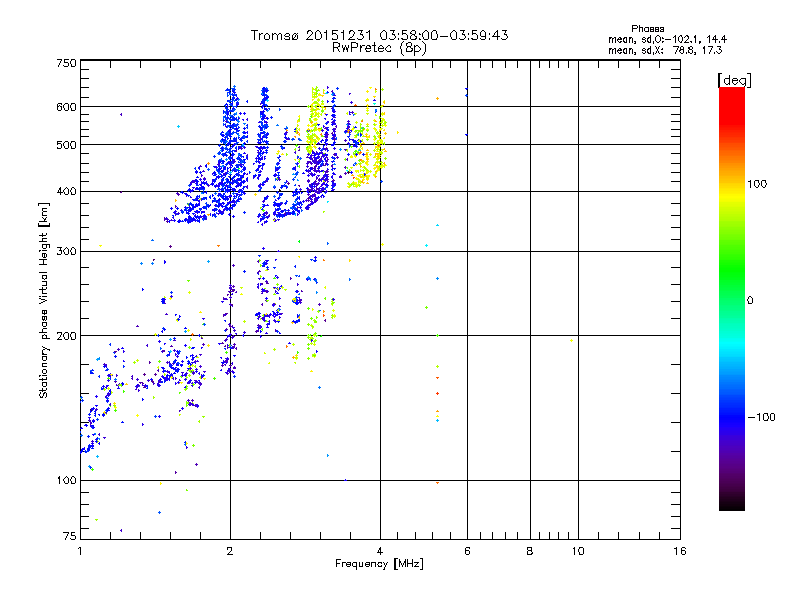The height and width of the screenshot is (600, 800).
Task: Click the 'Phases' heading text
Action: click(x=647, y=29)
